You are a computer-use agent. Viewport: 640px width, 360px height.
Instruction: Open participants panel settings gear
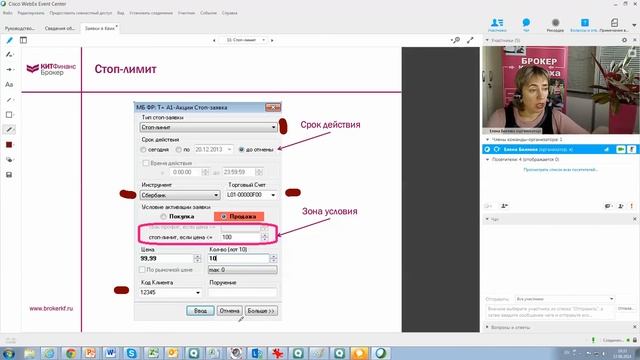point(624,40)
